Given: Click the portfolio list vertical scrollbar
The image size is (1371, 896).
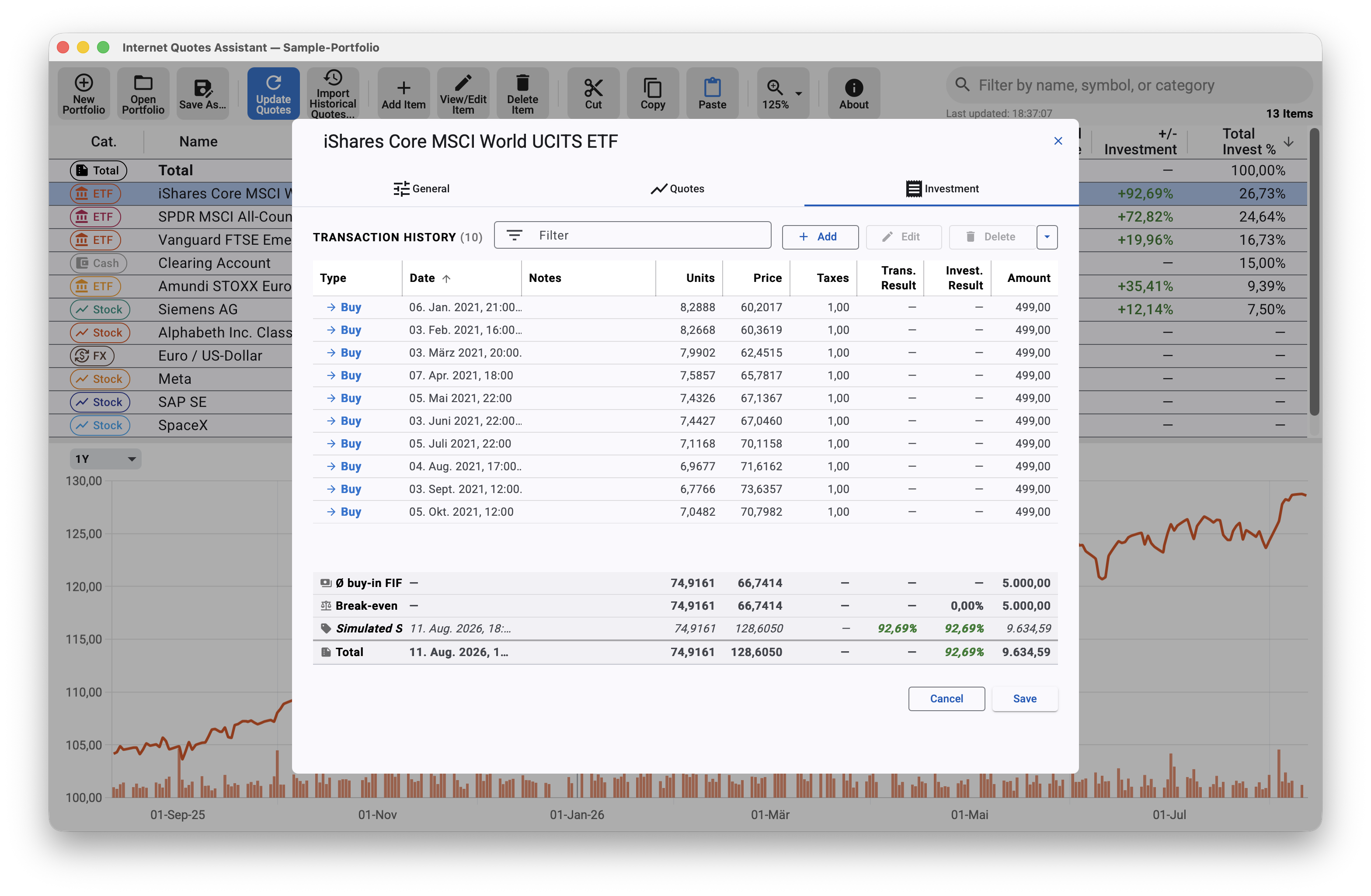Looking at the screenshot, I should coord(1314,272).
